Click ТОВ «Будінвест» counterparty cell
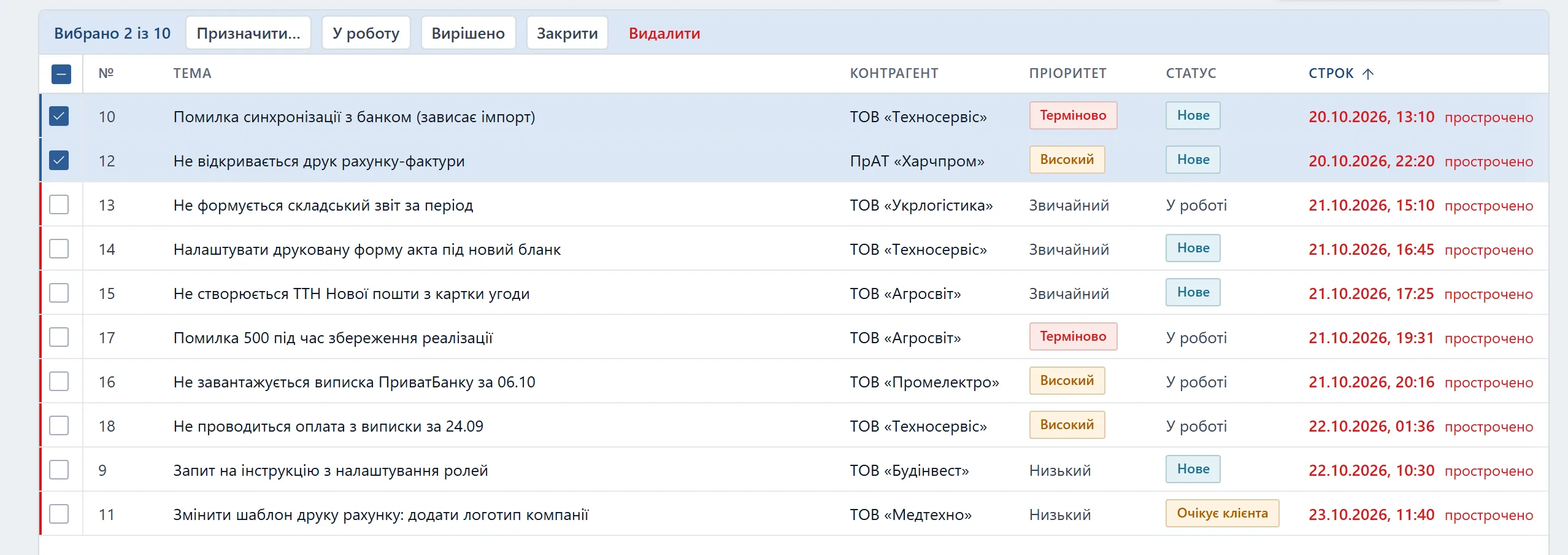This screenshot has width=1568, height=555. pyautogui.click(x=909, y=470)
